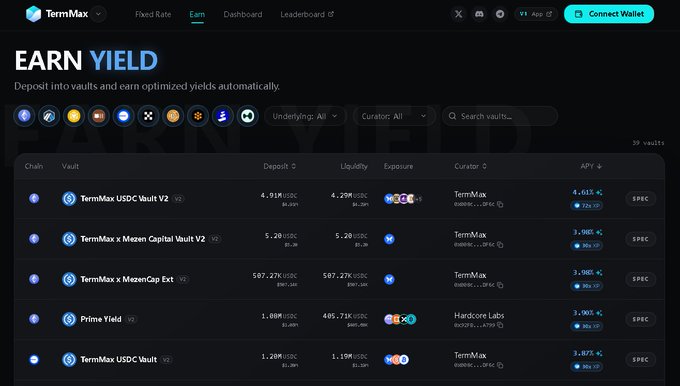The width and height of the screenshot is (680, 386).
Task: Click exposure icons of TermMax USDC Vault V2
Action: point(403,199)
